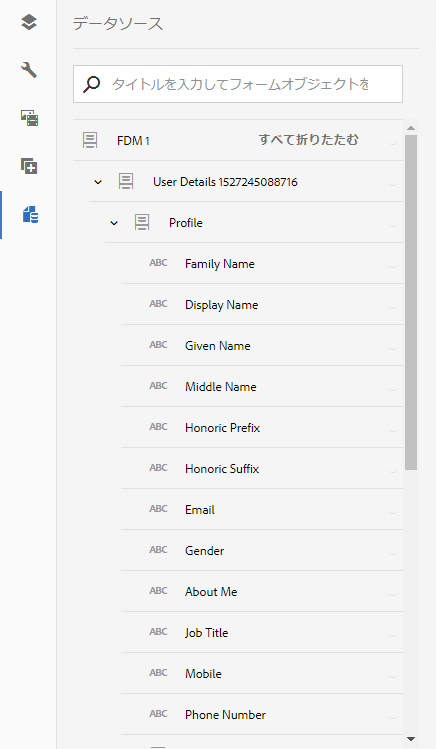Select the Profile tree row
Screen dimensions: 436x749
[254, 223]
